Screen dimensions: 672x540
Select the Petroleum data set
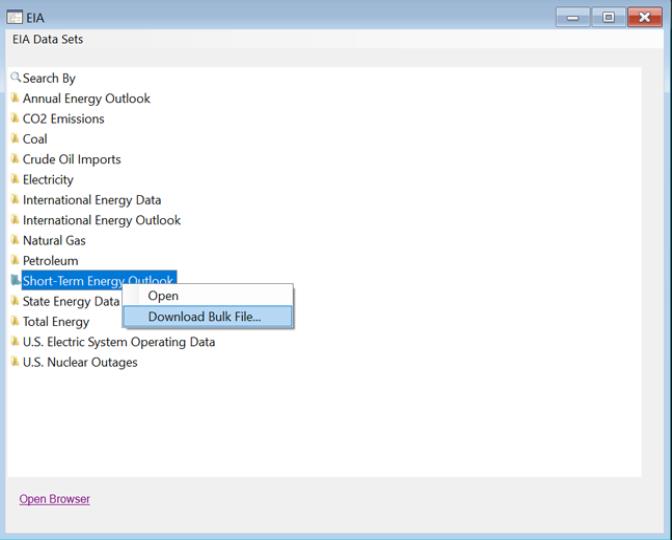click(x=50, y=261)
